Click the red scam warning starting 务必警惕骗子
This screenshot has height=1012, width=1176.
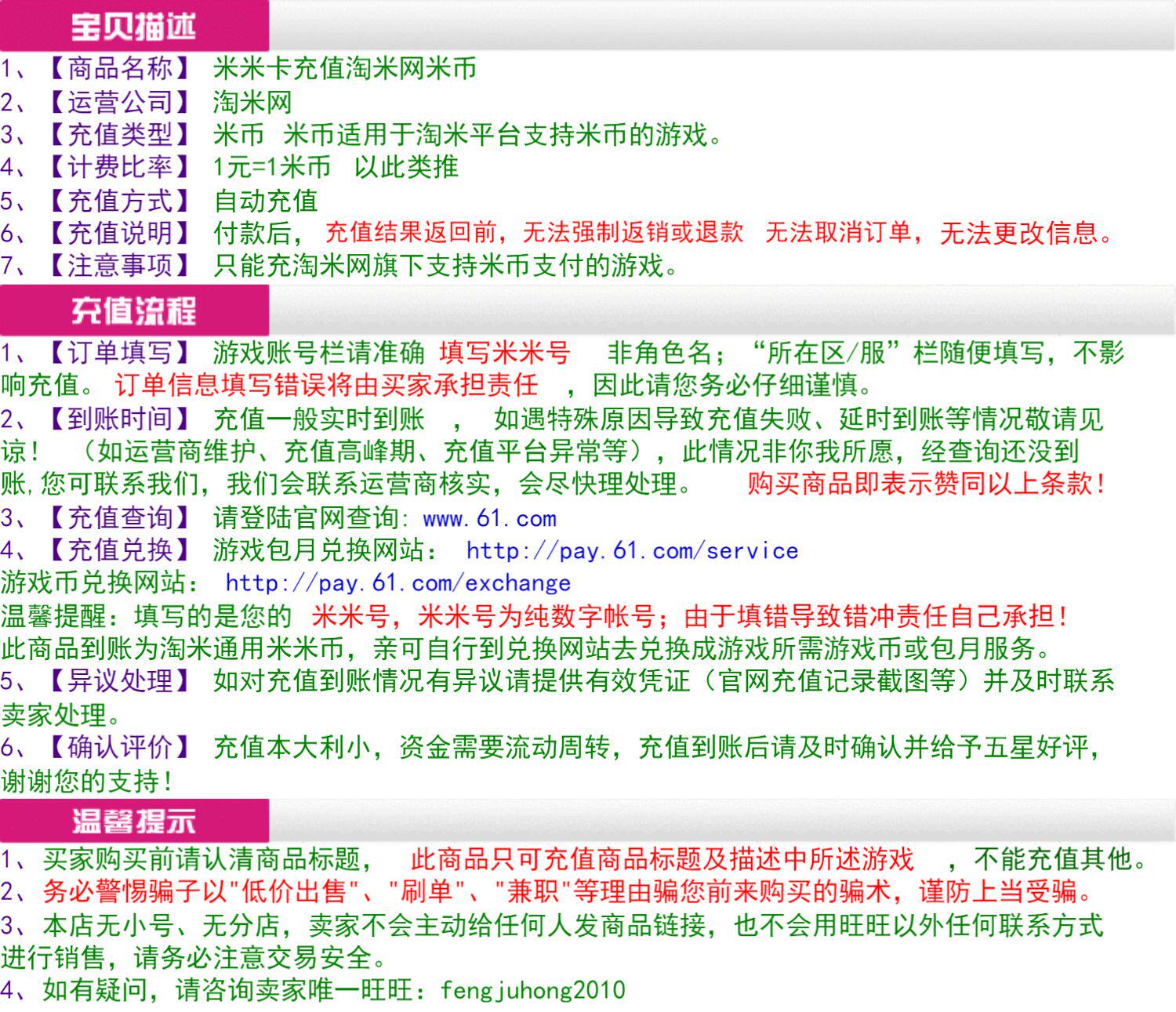(568, 891)
